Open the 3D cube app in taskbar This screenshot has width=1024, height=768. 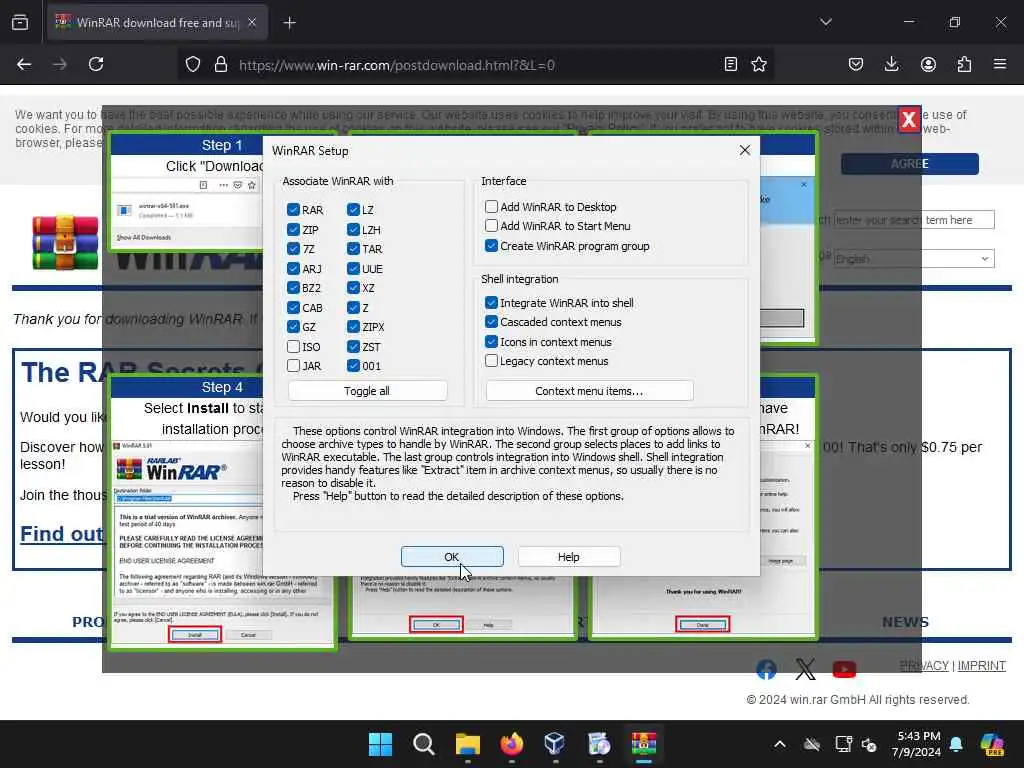point(555,744)
